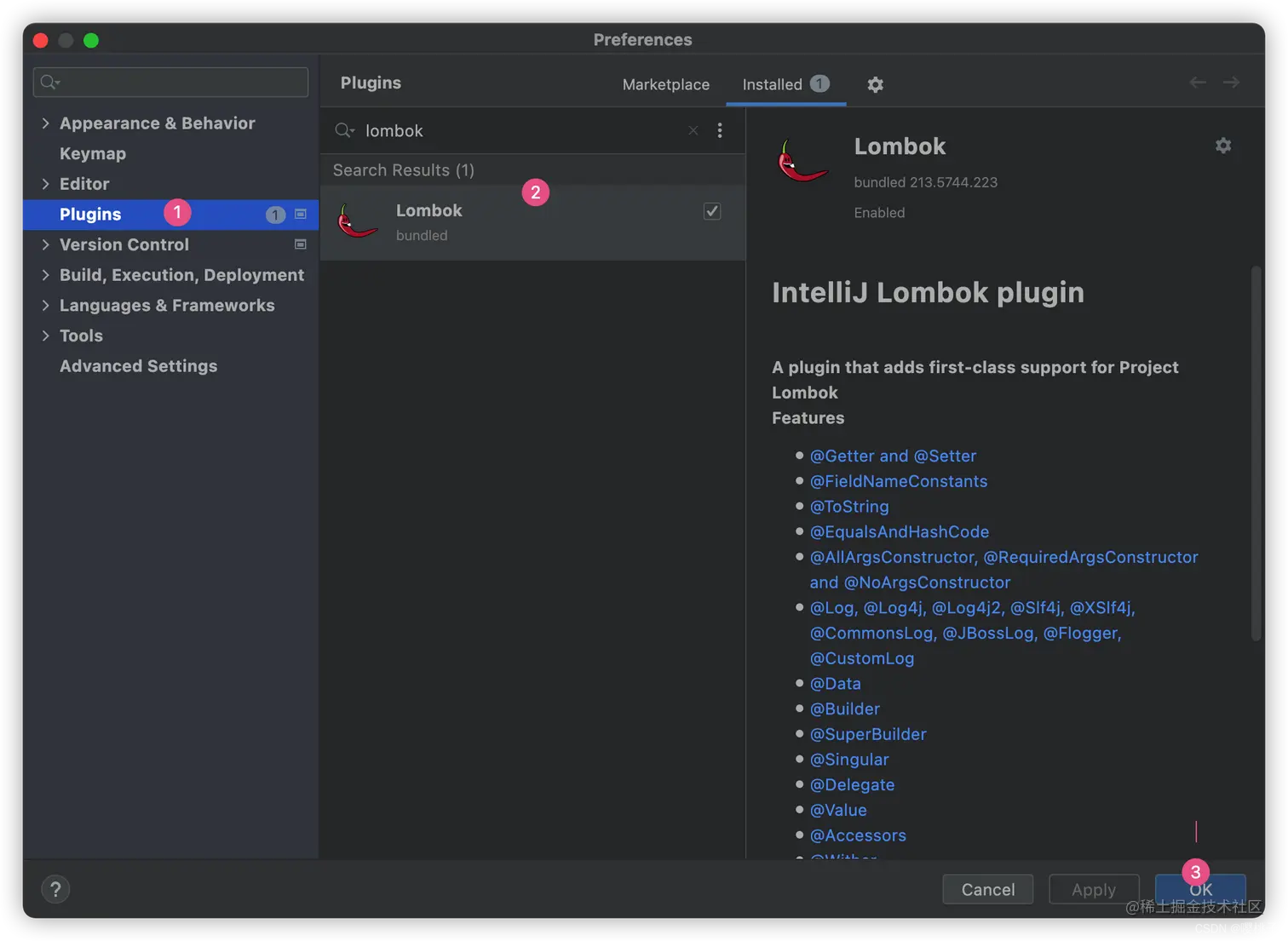Open the @SuperBuilder link
Screen dimensions: 1288x941
point(868,734)
